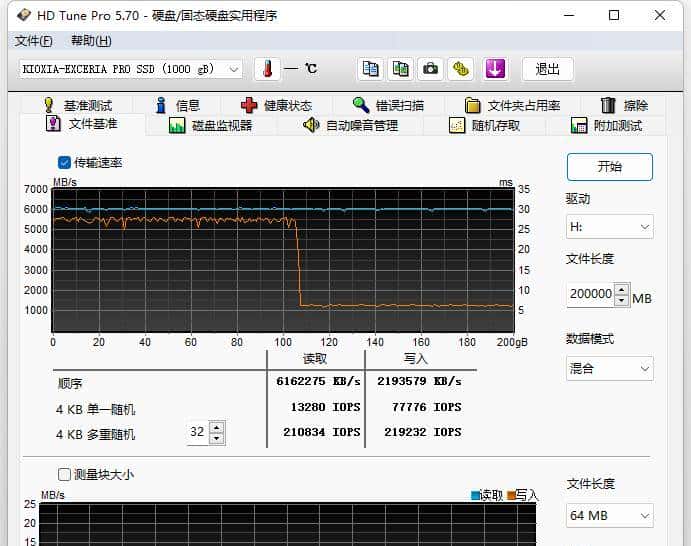Open the 磁盘监视器 disk monitor tab
The image size is (691, 546).
click(x=211, y=126)
